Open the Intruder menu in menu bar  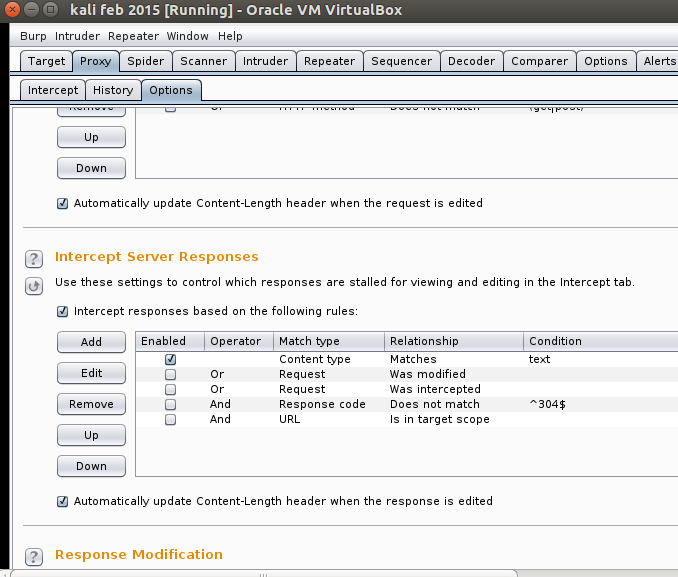pos(77,36)
